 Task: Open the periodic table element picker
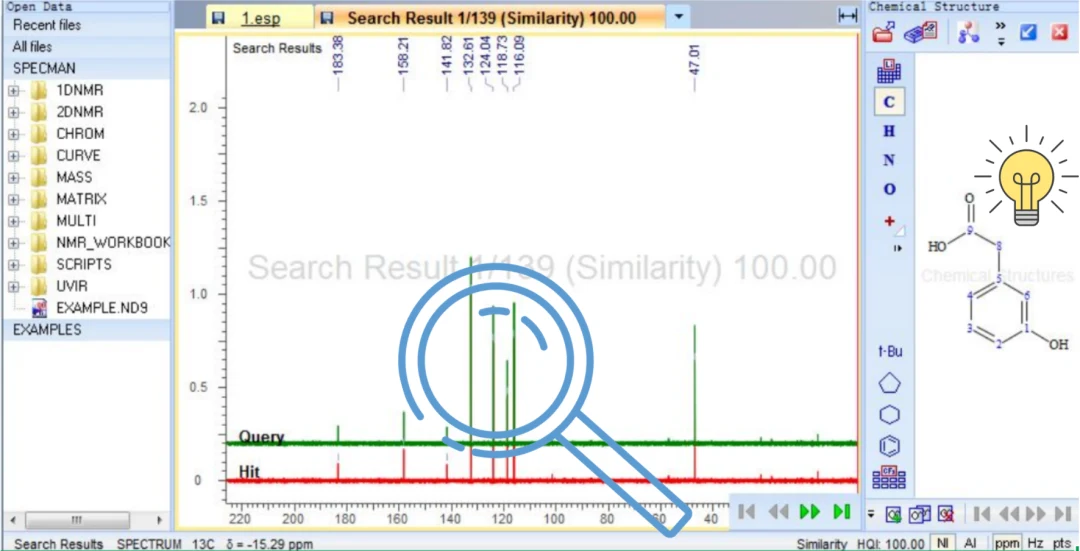tap(889, 71)
